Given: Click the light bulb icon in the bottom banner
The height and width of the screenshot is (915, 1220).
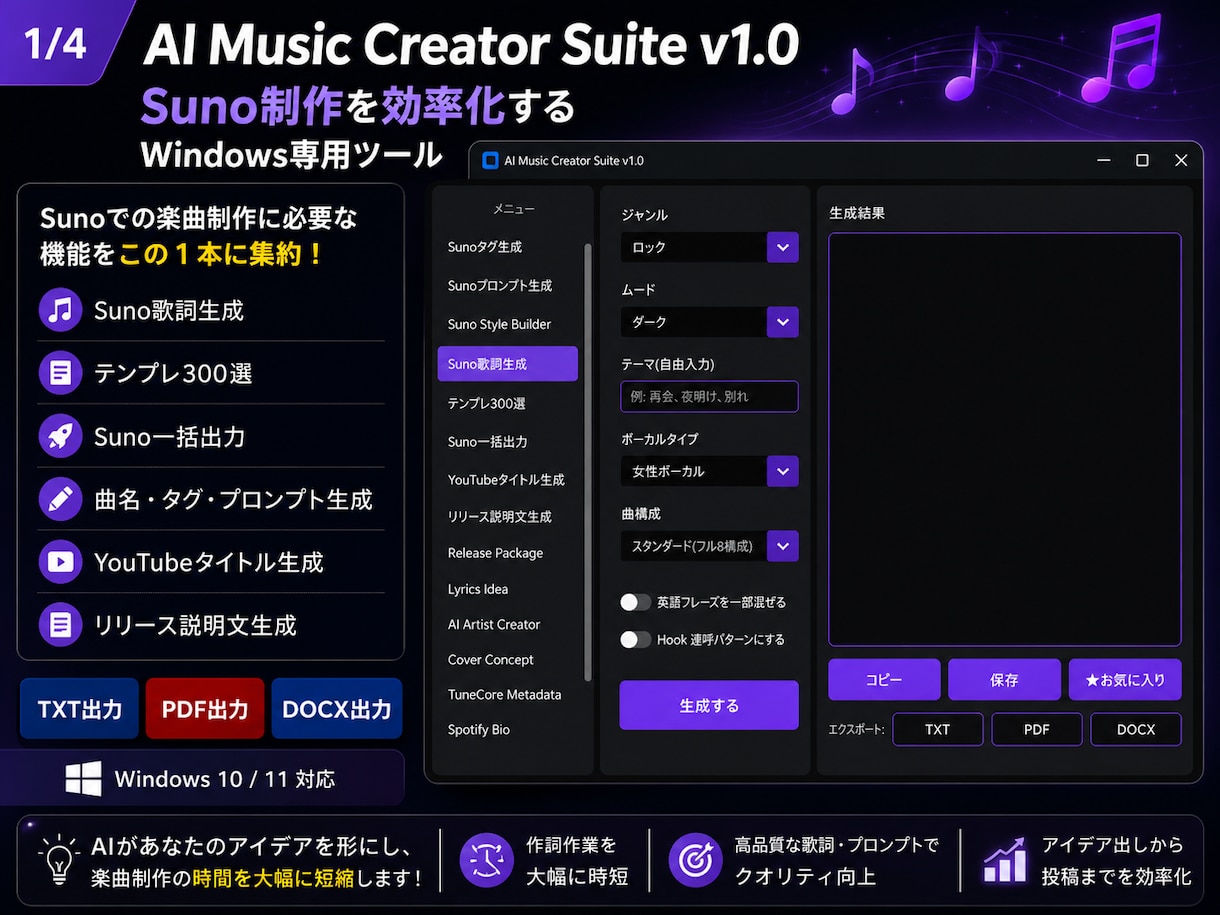Looking at the screenshot, I should pos(58,860).
